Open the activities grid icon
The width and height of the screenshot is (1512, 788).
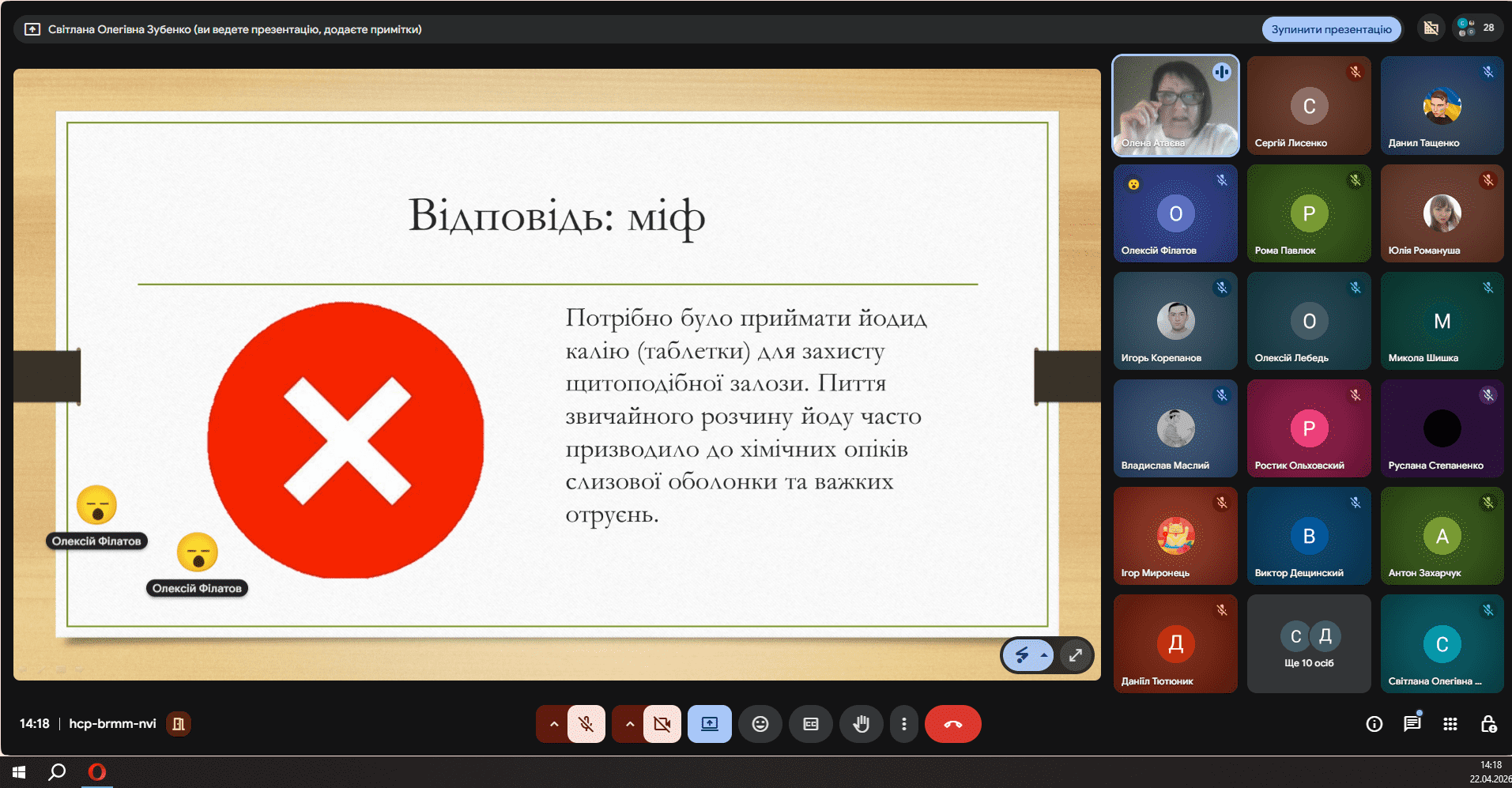[x=1450, y=724]
